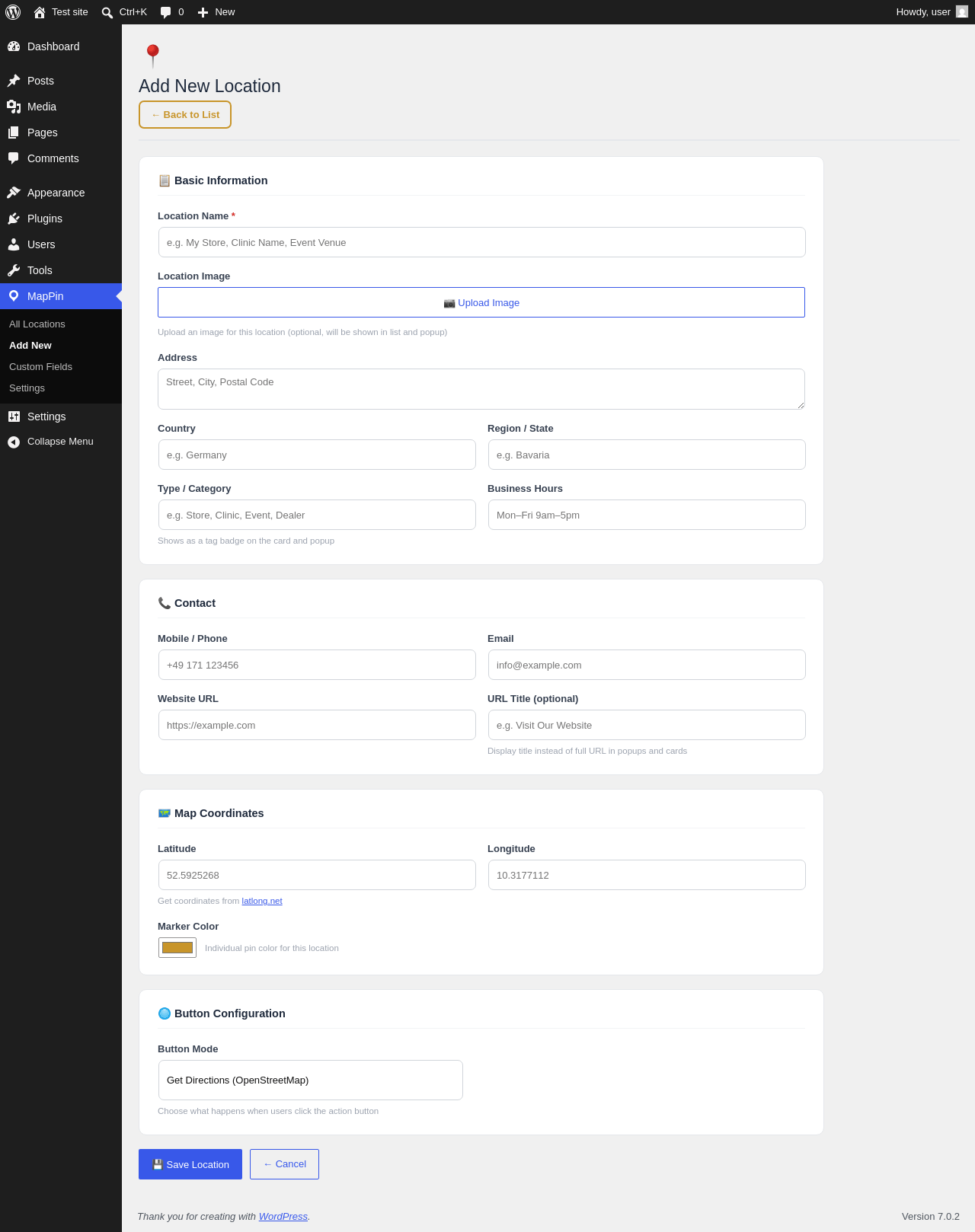Click the sidebar Settings sliders icon
Screen dimensions: 975x1232
14,417
